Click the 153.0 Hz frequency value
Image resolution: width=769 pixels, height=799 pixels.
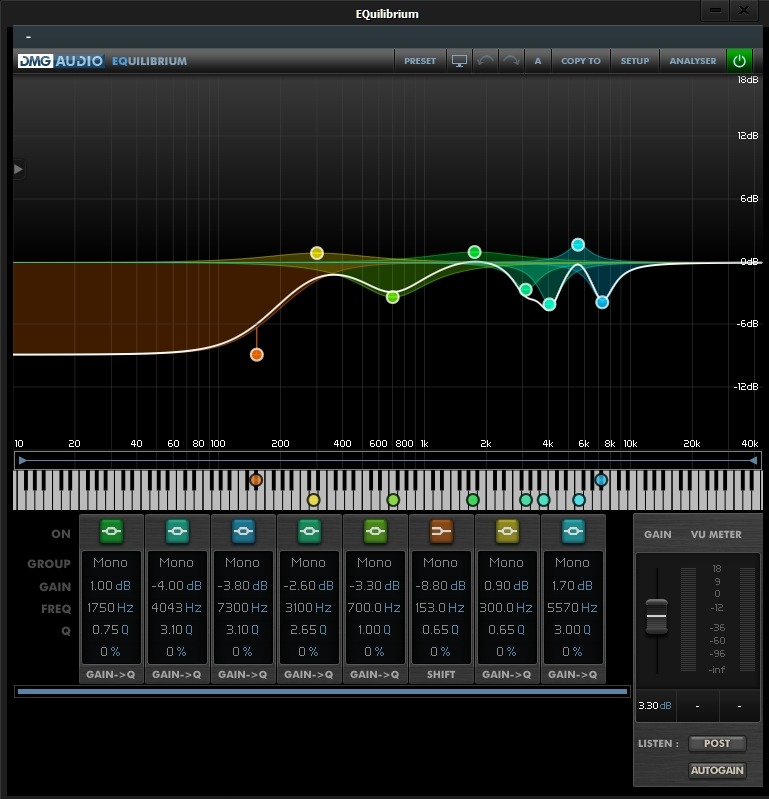pos(440,608)
